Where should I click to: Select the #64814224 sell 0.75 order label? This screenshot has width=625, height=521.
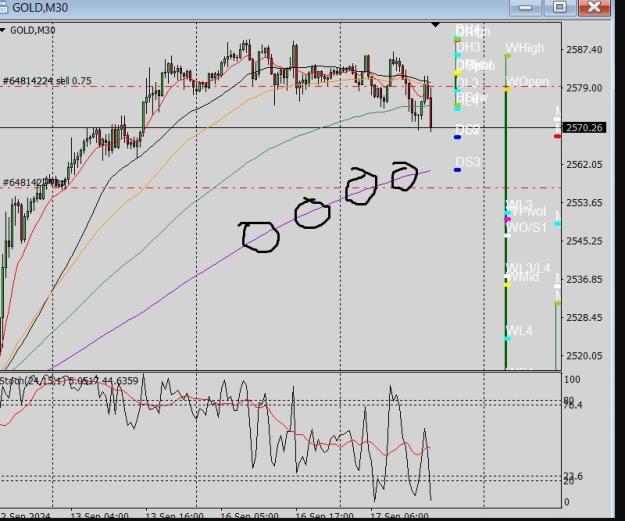(x=47, y=81)
